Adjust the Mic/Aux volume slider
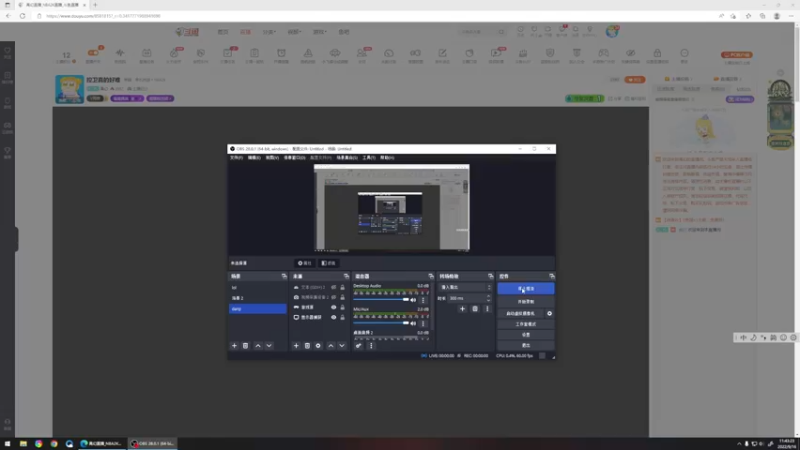Viewport: 800px width, 450px height. (x=382, y=323)
